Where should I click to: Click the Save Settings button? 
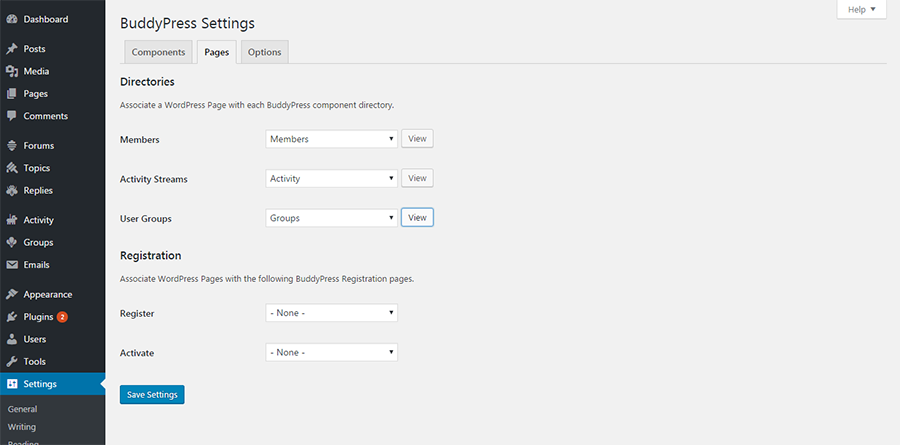152,394
